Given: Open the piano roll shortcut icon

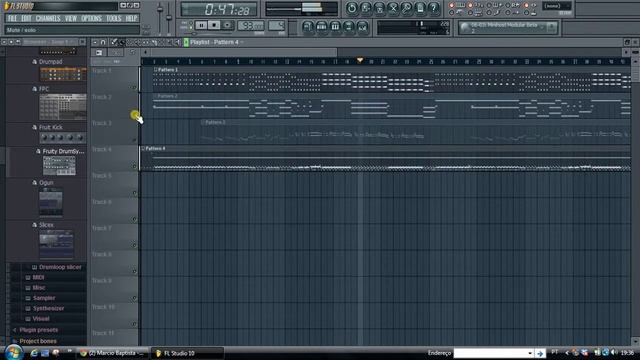Looking at the screenshot, I should [335, 27].
